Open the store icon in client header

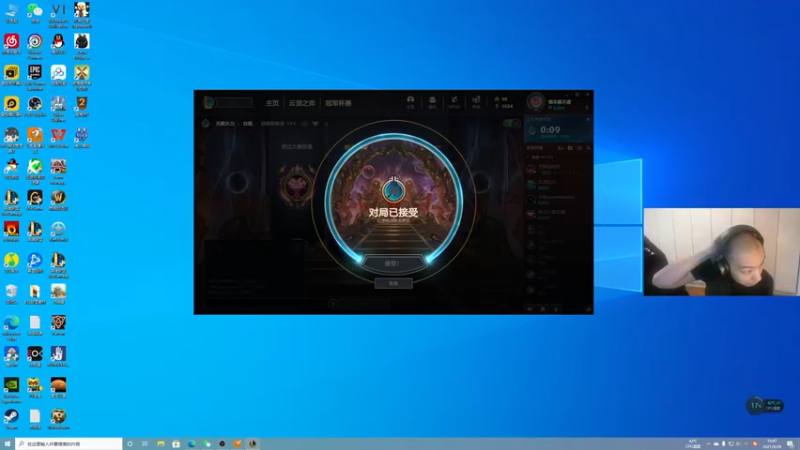click(x=476, y=102)
